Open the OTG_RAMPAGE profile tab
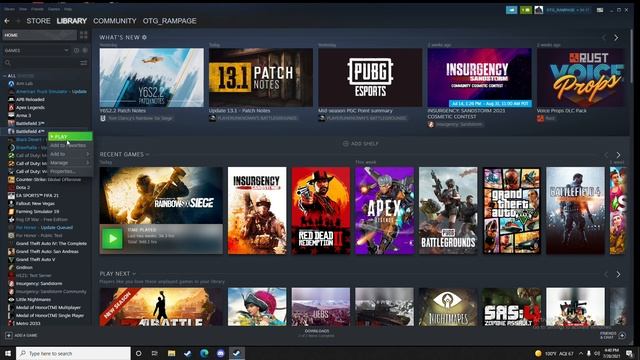This screenshot has width=640, height=360. pyautogui.click(x=169, y=21)
